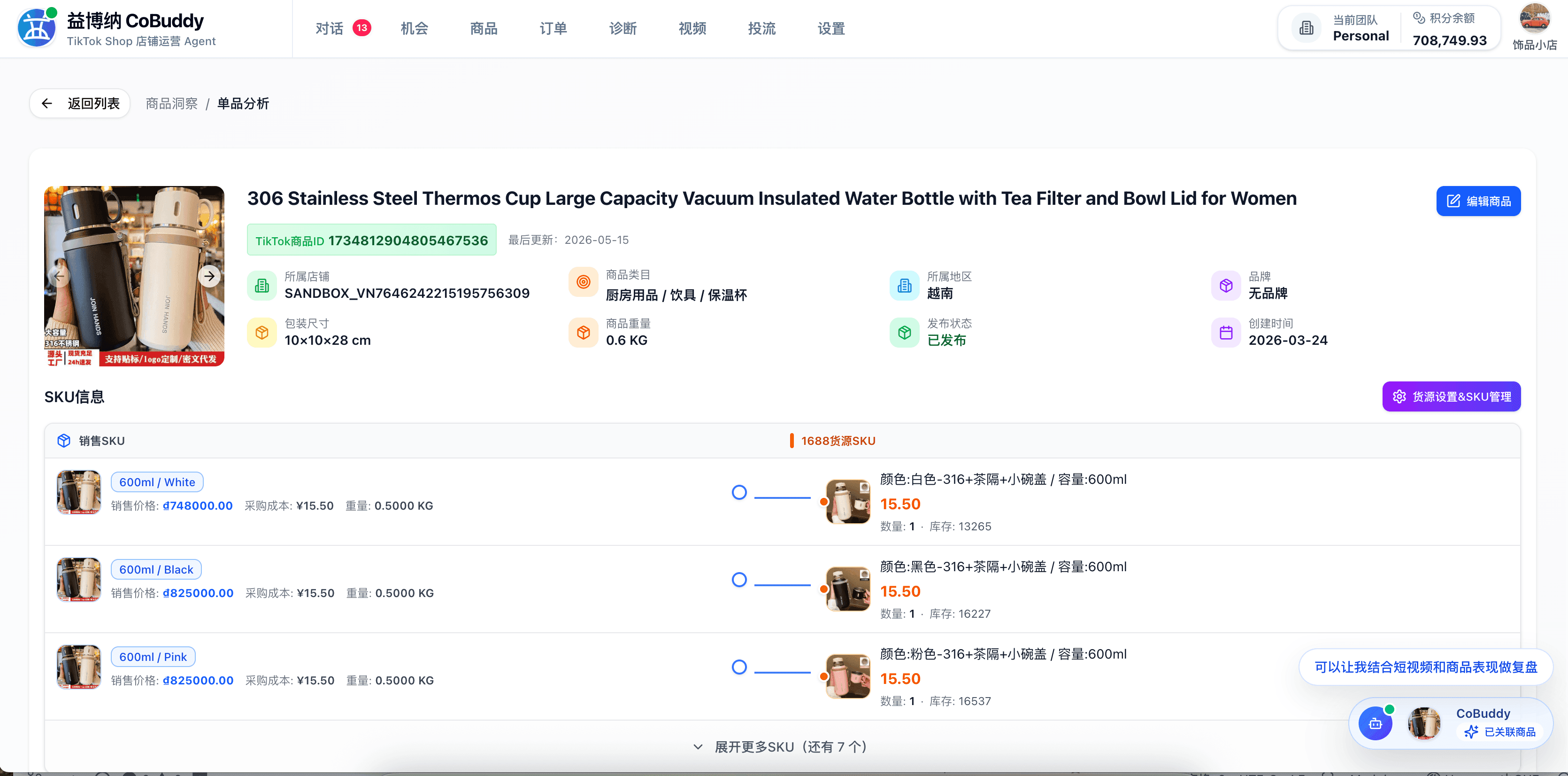
Task: Select the 600ml / White SKU tag
Action: pos(157,482)
